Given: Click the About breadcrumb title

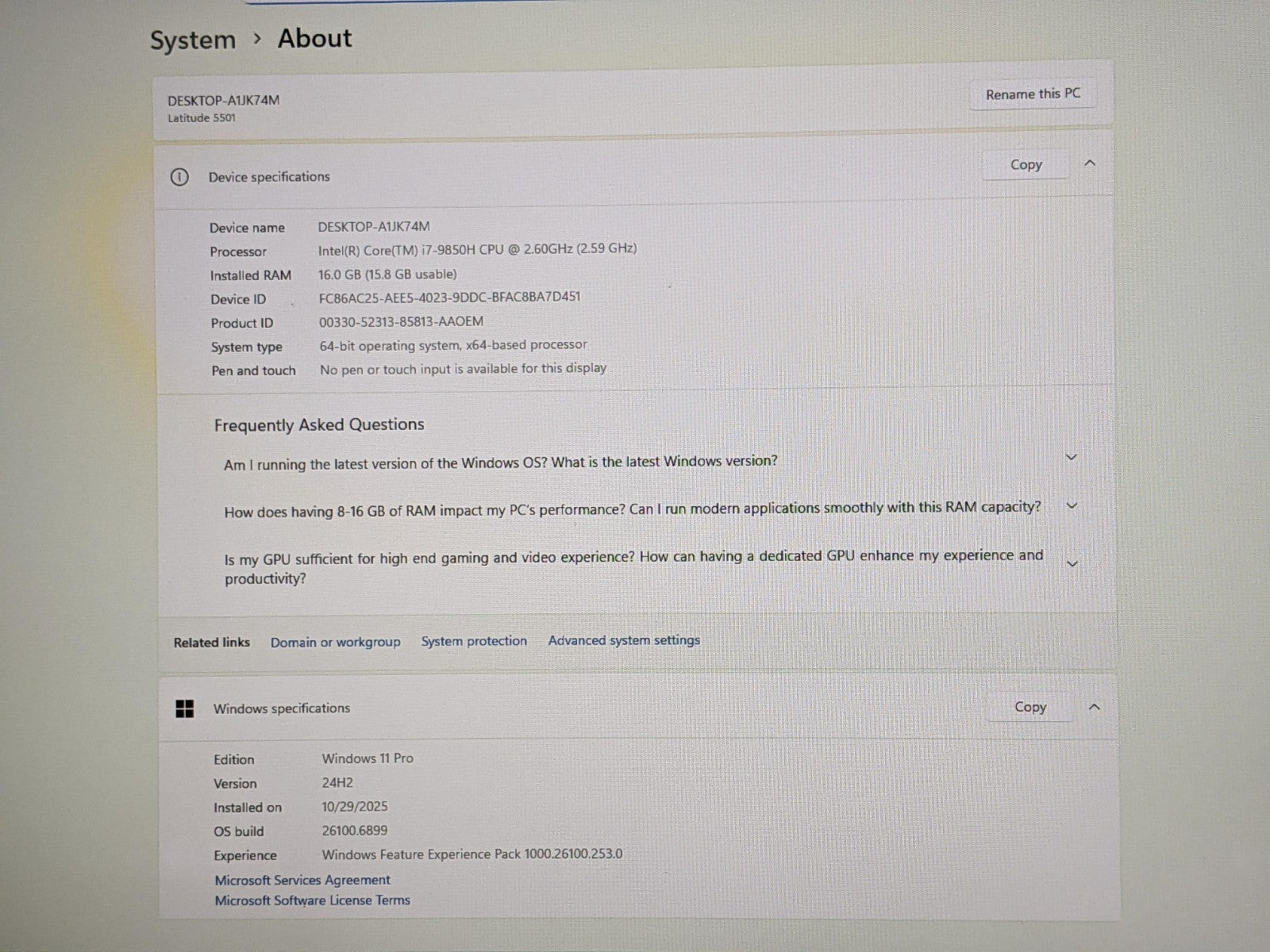Looking at the screenshot, I should point(314,38).
